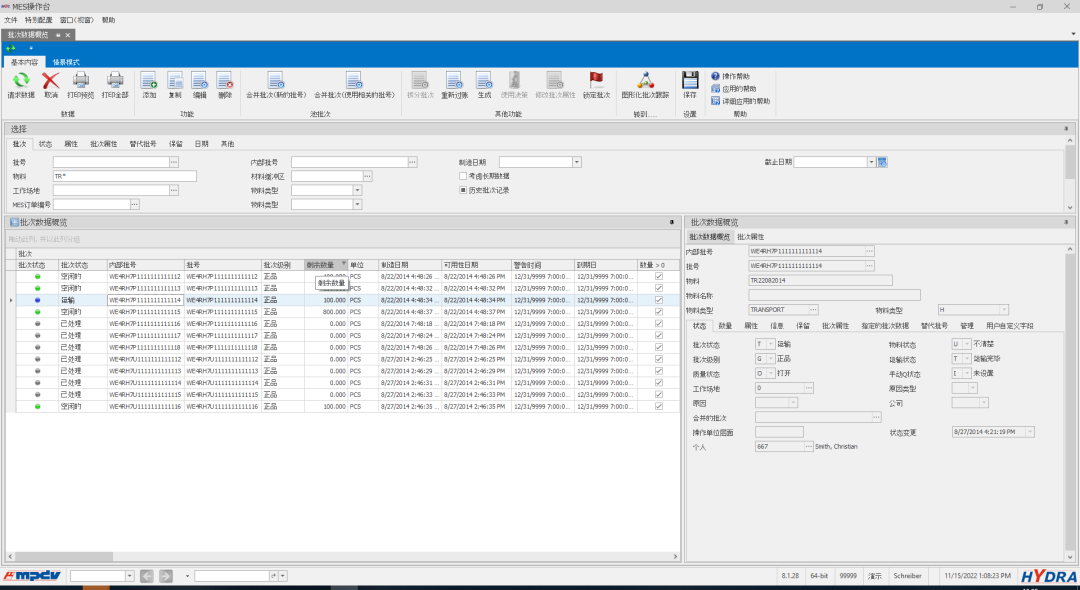Click the 修改批次属性 icon
The image size is (1080, 590).
(x=555, y=80)
